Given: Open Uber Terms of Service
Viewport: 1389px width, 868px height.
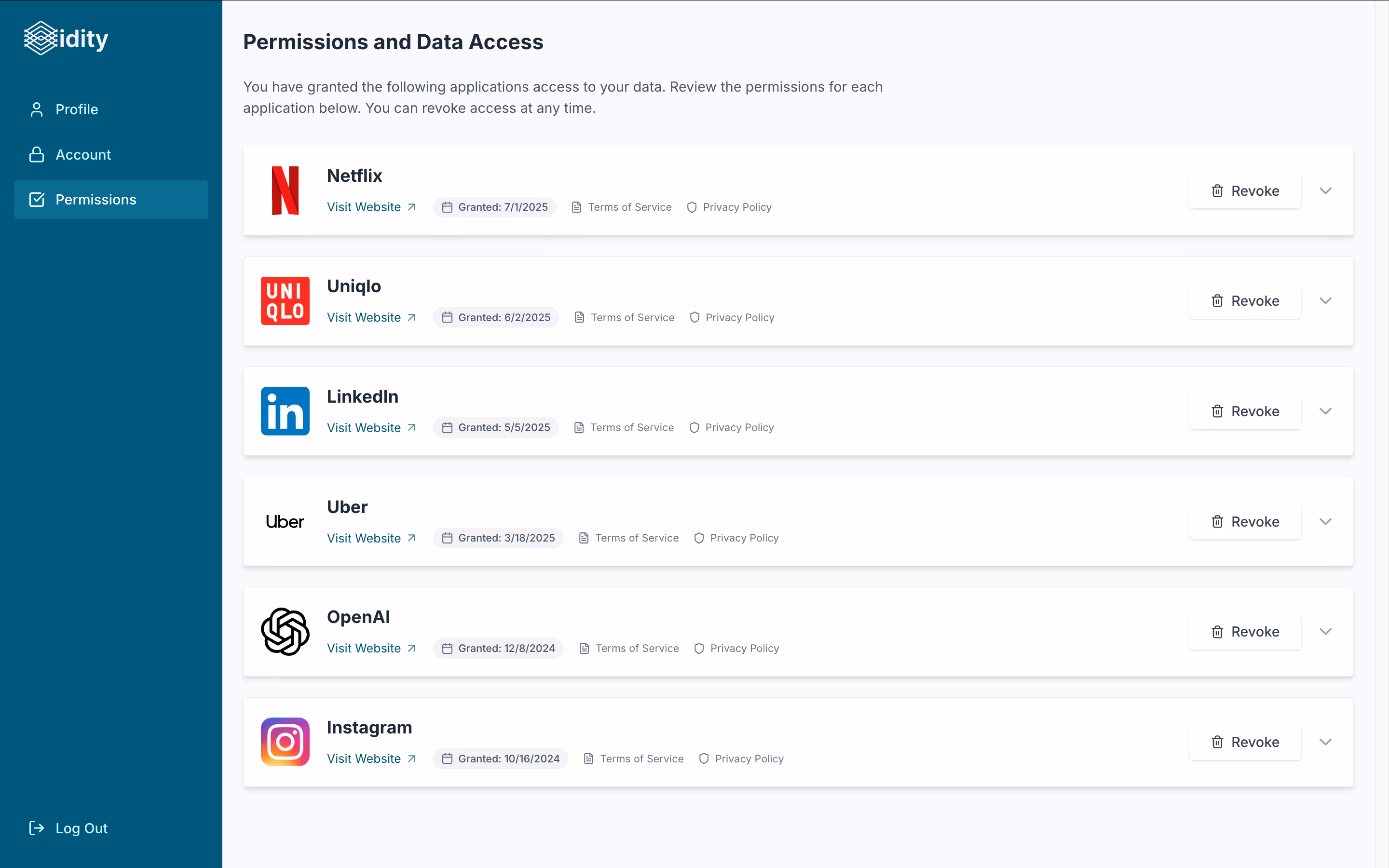Looking at the screenshot, I should point(628,538).
